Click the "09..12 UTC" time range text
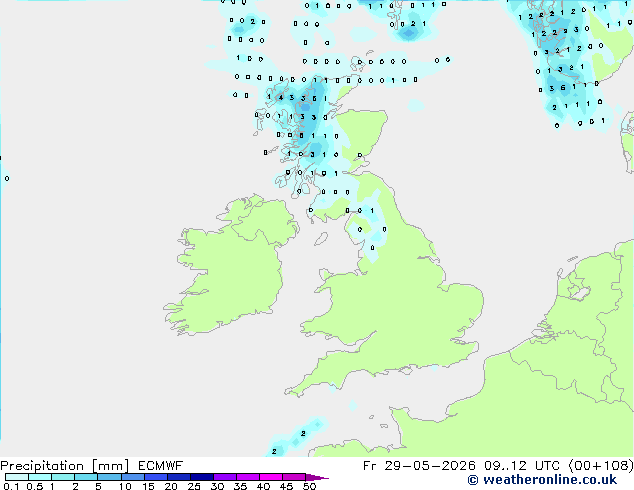The width and height of the screenshot is (634, 490). (x=522, y=466)
